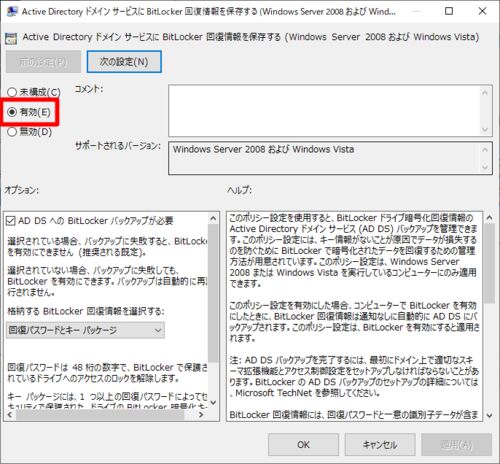Select the 有効(E) radio button
The image size is (500, 464).
(12, 112)
